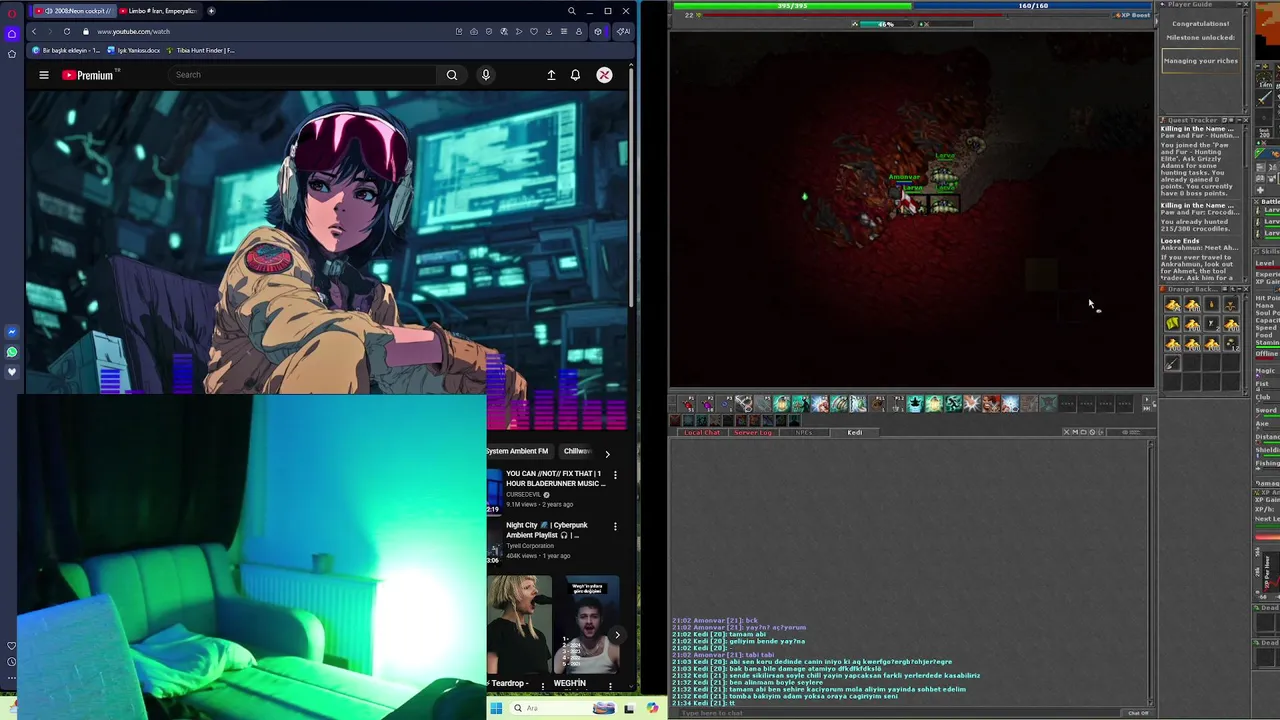
Task: Click the blue mana bar
Action: tap(1033, 6)
